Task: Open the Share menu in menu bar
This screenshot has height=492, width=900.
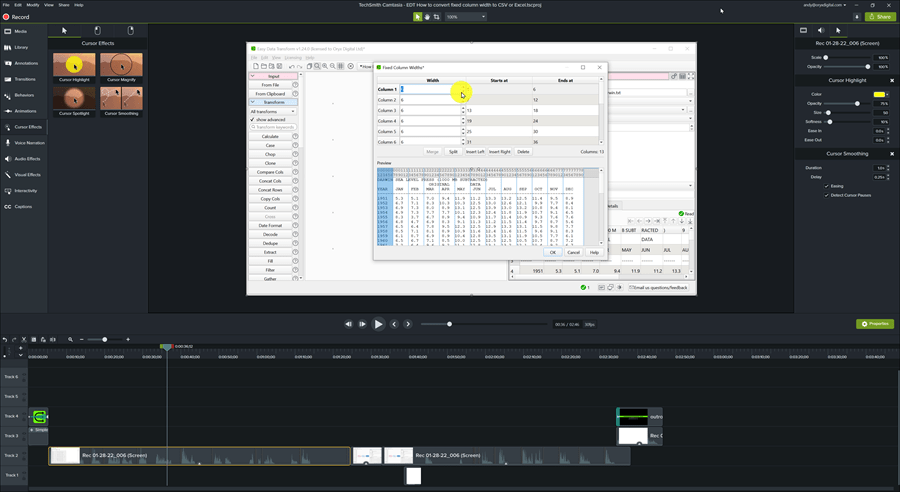Action: click(63, 4)
